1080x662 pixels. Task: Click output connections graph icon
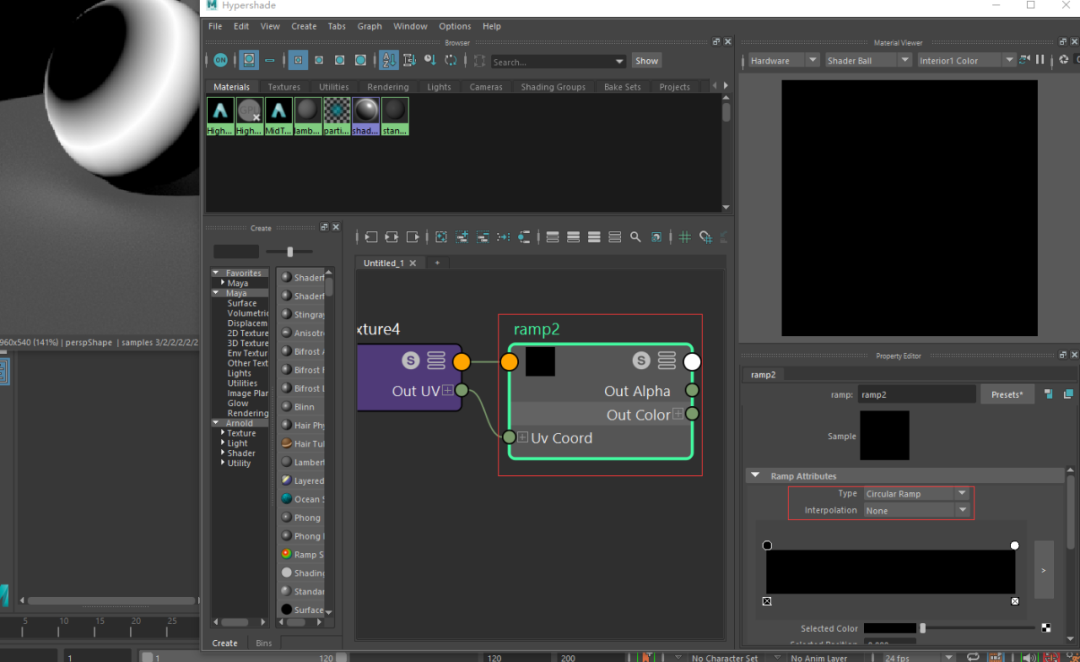(x=413, y=237)
